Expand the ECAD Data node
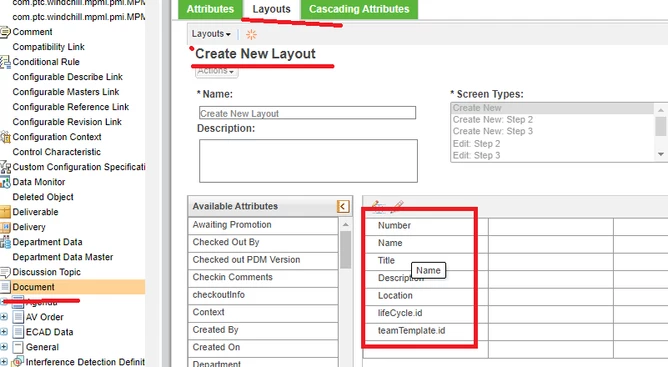Image resolution: width=668 pixels, height=367 pixels. (4, 332)
